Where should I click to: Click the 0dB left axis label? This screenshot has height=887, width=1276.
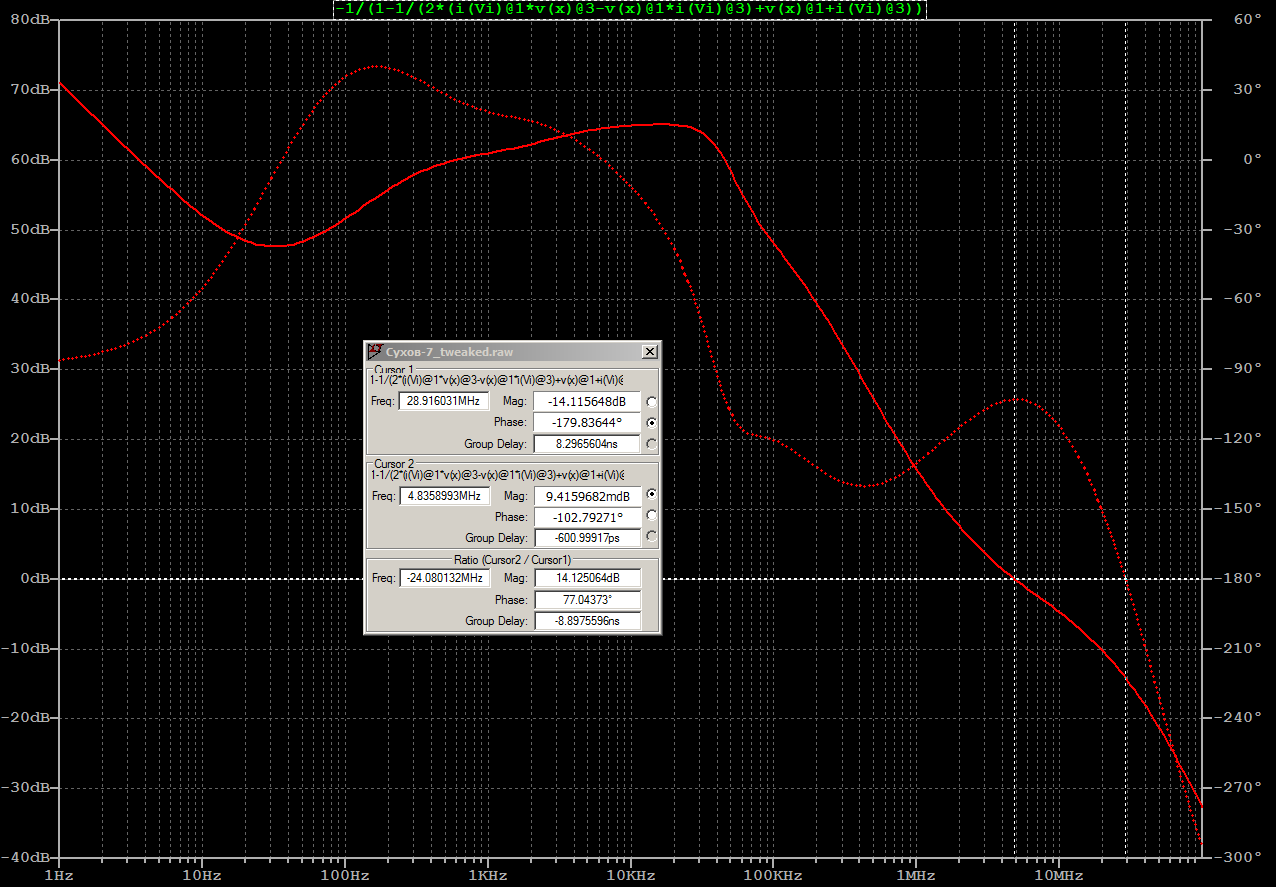click(x=34, y=578)
